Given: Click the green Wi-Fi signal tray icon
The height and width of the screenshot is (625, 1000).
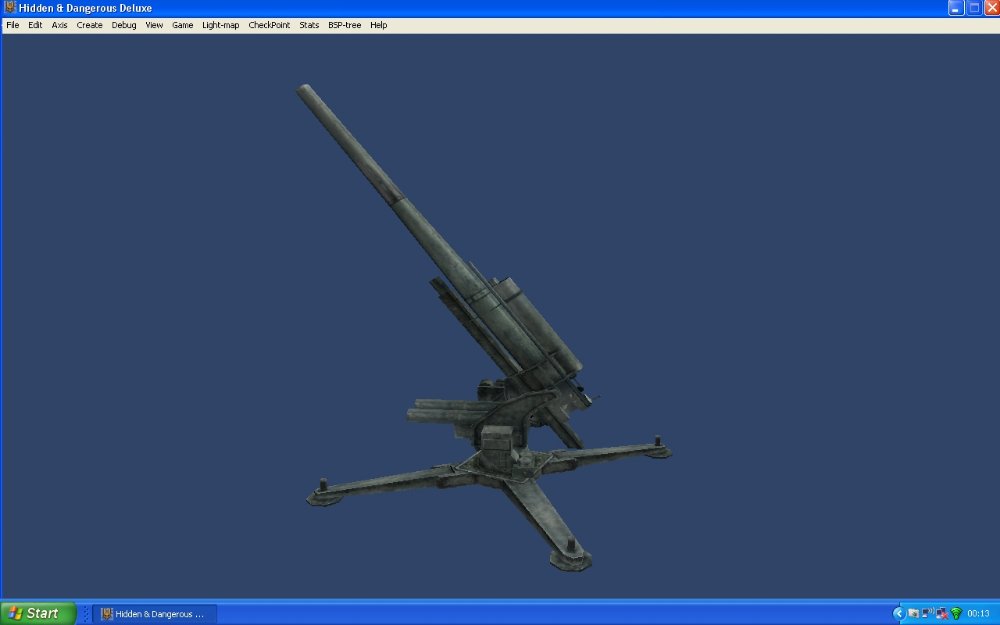Looking at the screenshot, I should [x=956, y=614].
